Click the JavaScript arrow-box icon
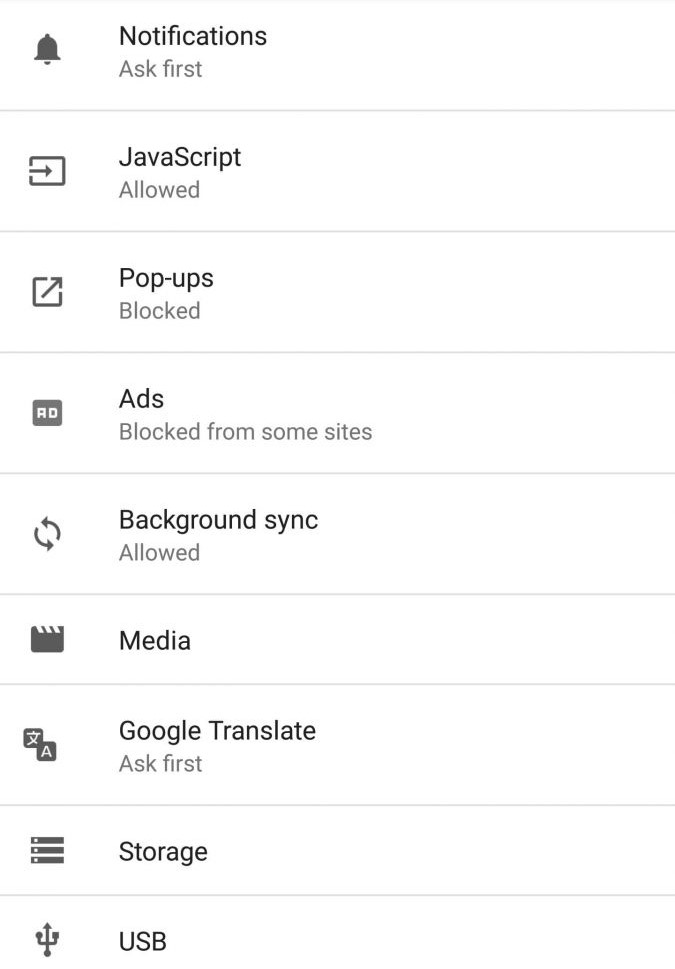Viewport: 675px width, 969px height. pos(47,172)
